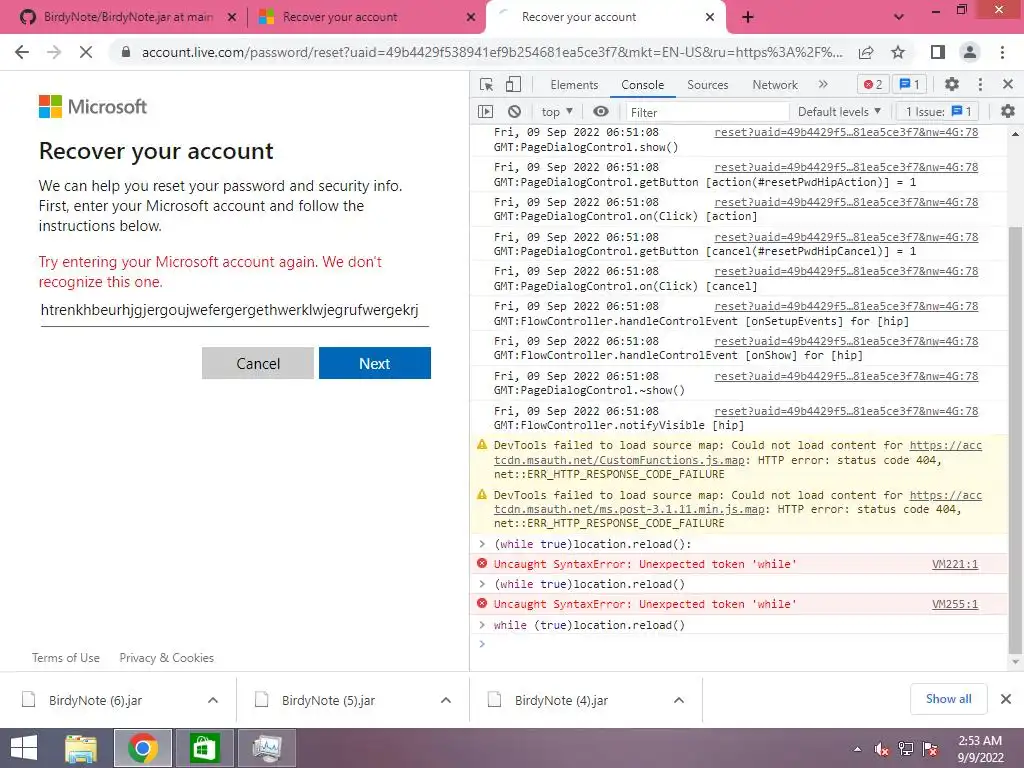This screenshot has width=1024, height=768.
Task: Click the muted volume tray icon
Action: point(882,749)
